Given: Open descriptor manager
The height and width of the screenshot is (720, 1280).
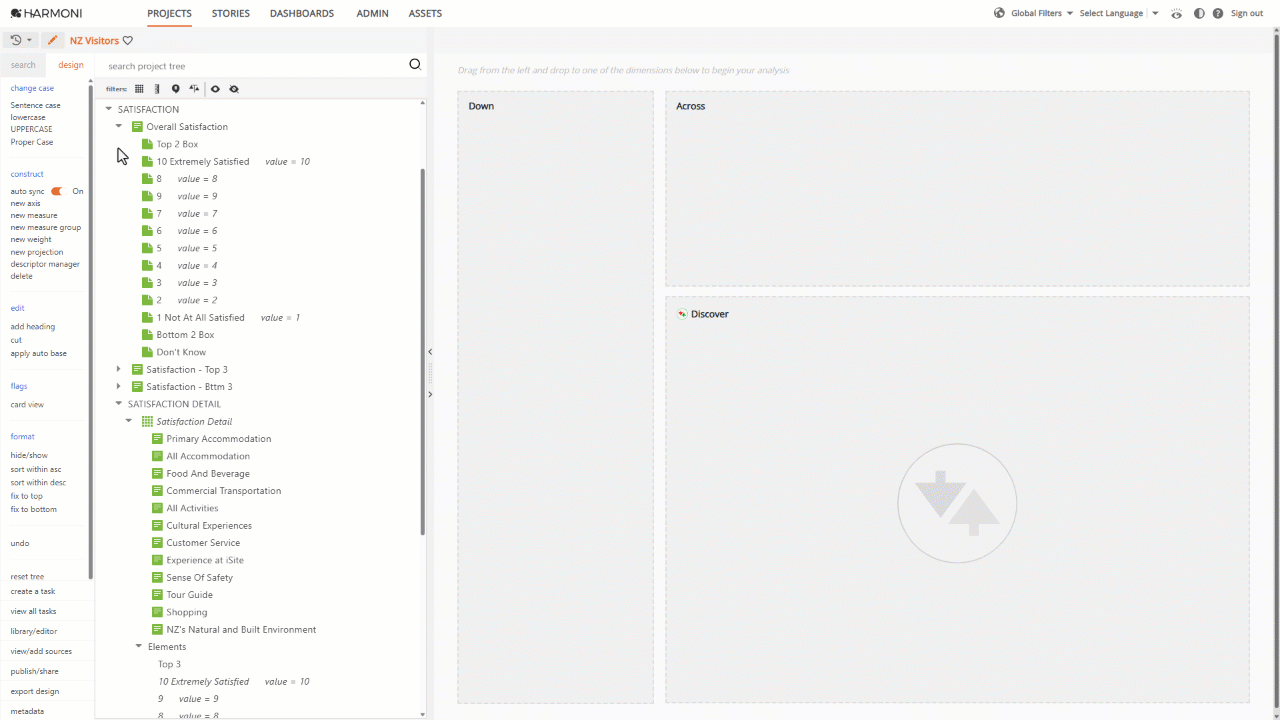Looking at the screenshot, I should click(45, 264).
